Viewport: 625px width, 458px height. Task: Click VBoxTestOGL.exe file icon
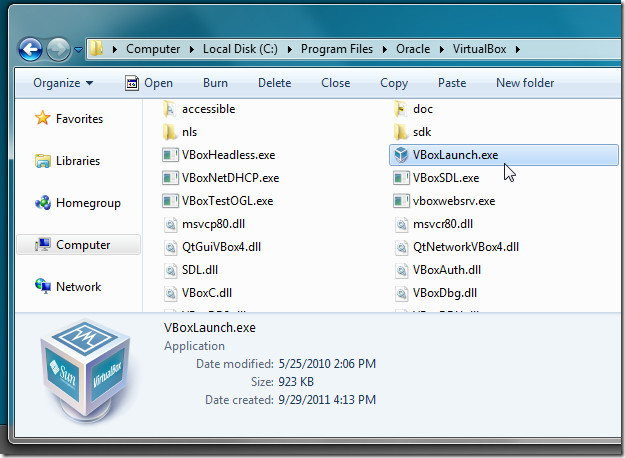tap(170, 201)
